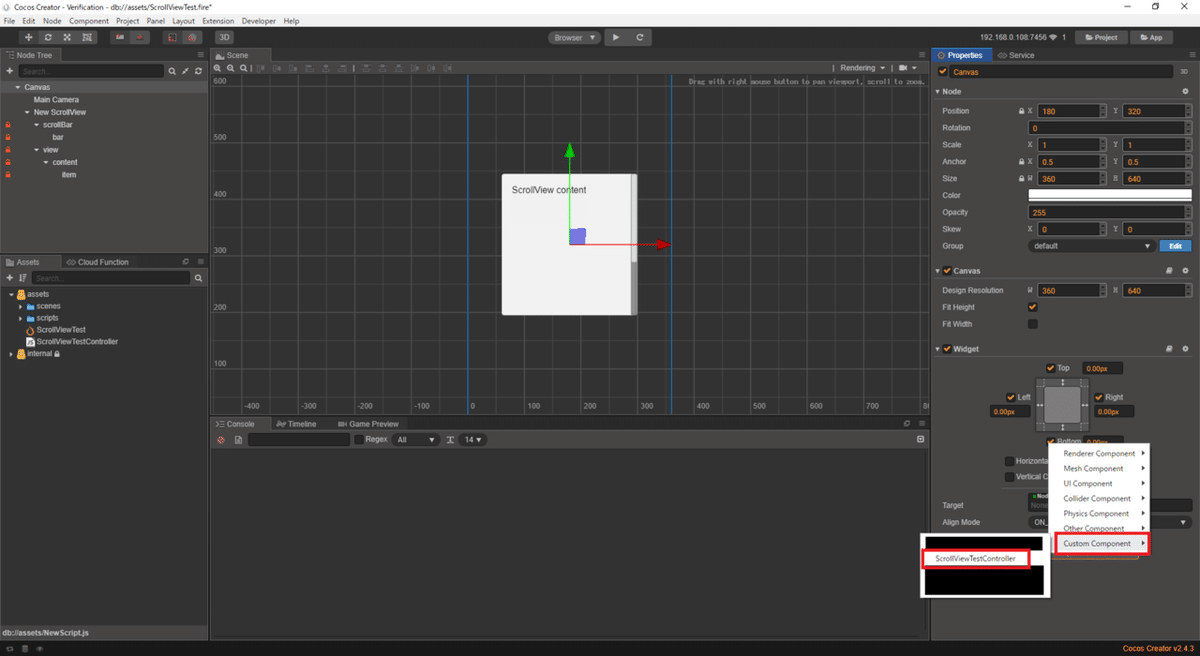Check the Fit Width checkbox
This screenshot has width=1200, height=656.
coord(1033,324)
